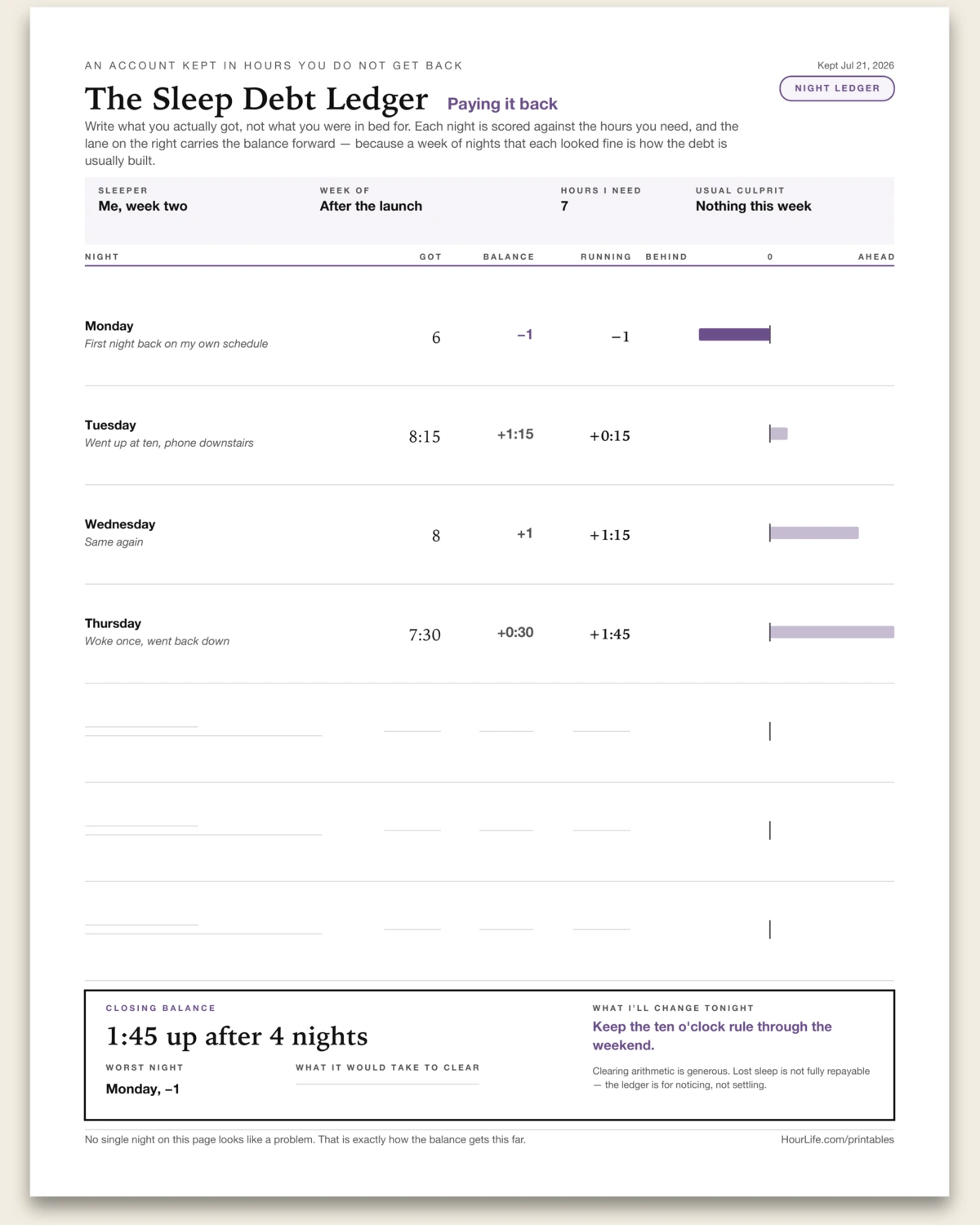Screen dimensions: 980x1225
Task: Edit the Sleeper field Me, week two
Action: coord(143,206)
